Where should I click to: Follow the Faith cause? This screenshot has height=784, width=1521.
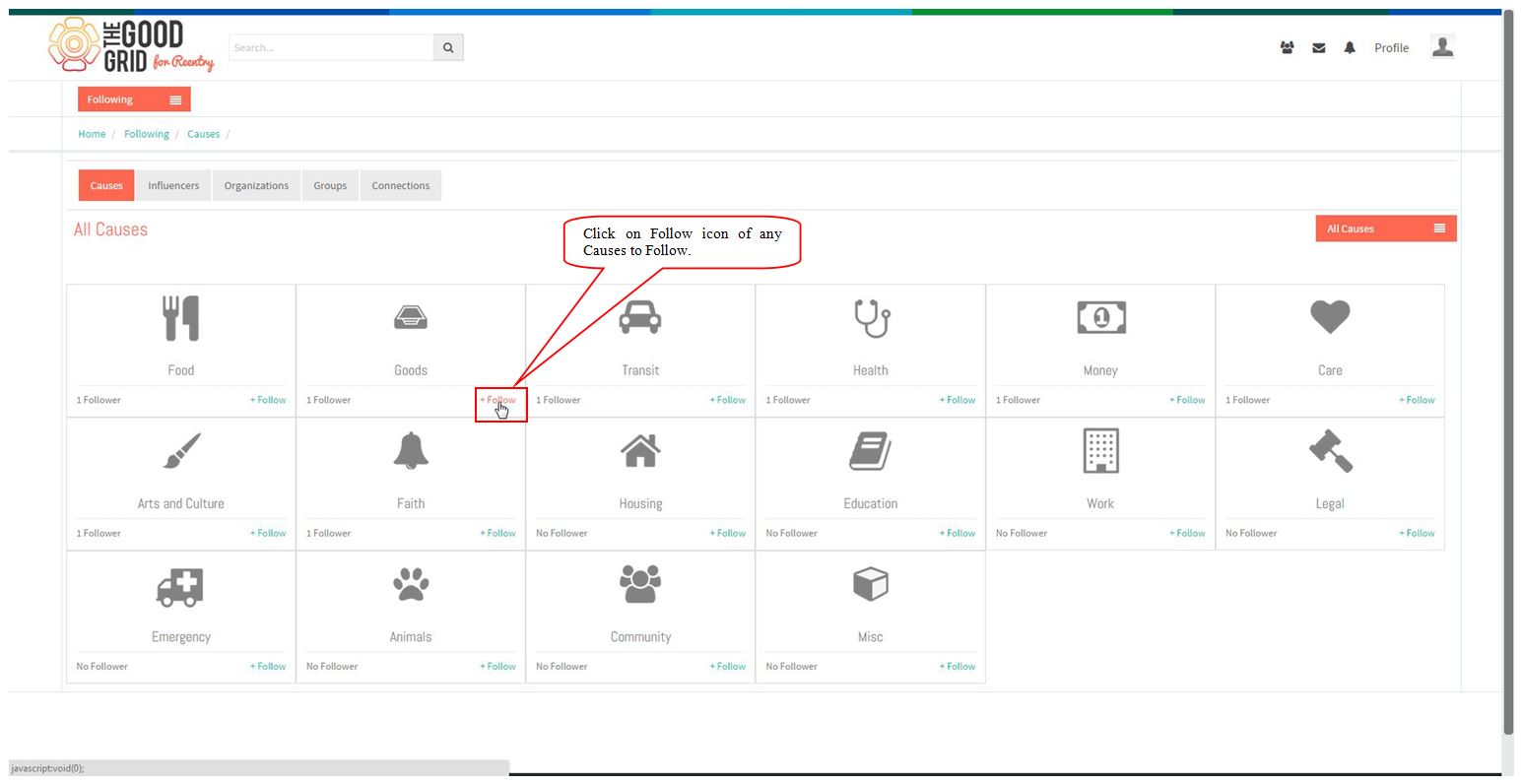497,533
